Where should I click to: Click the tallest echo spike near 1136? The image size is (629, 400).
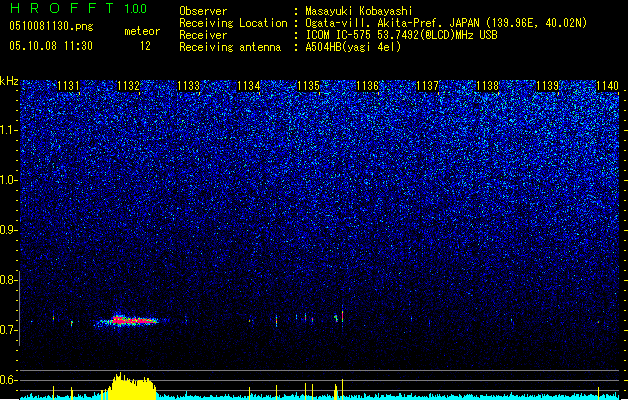[342, 314]
